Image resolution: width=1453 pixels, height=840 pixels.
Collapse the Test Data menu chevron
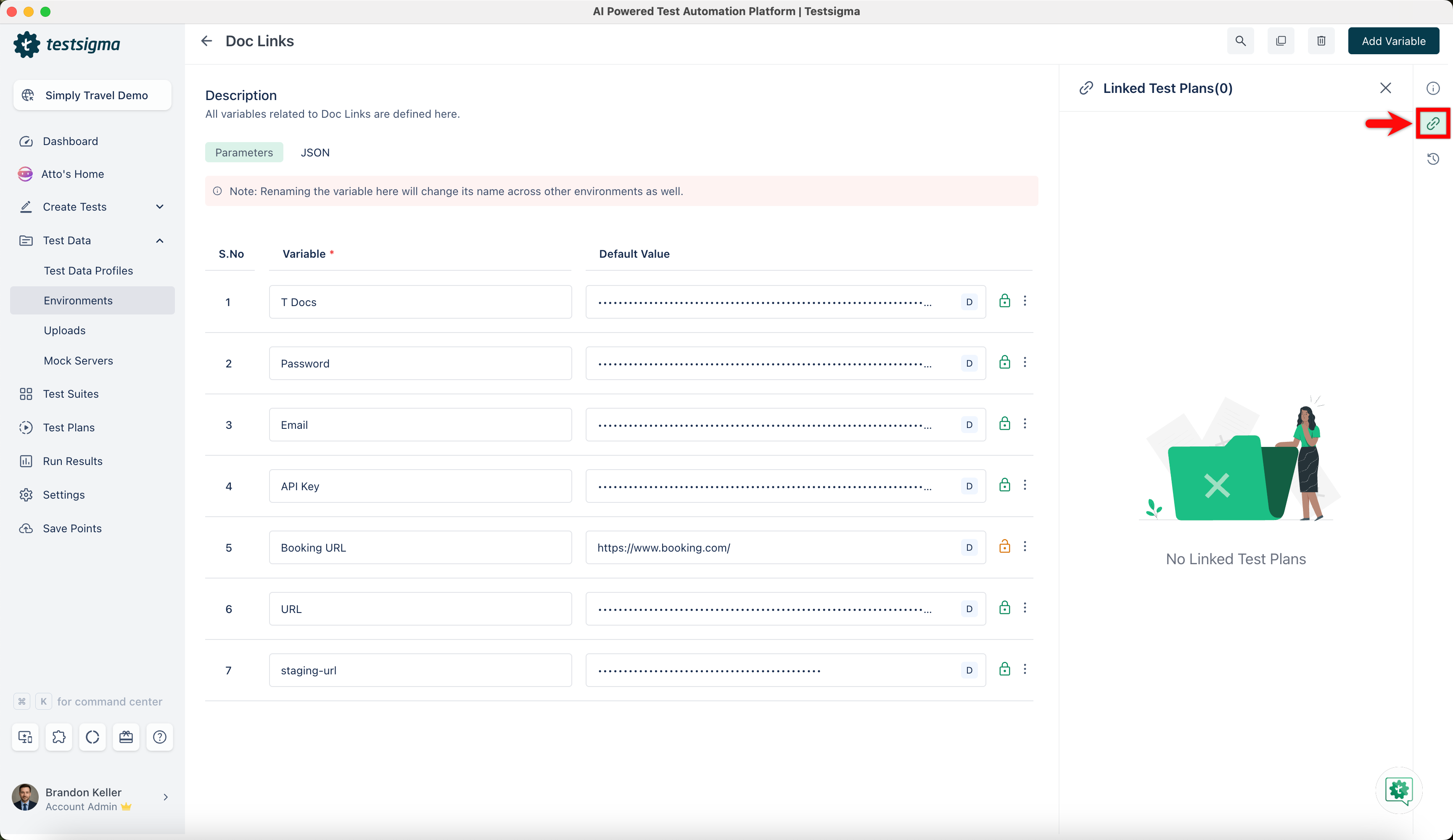160,240
